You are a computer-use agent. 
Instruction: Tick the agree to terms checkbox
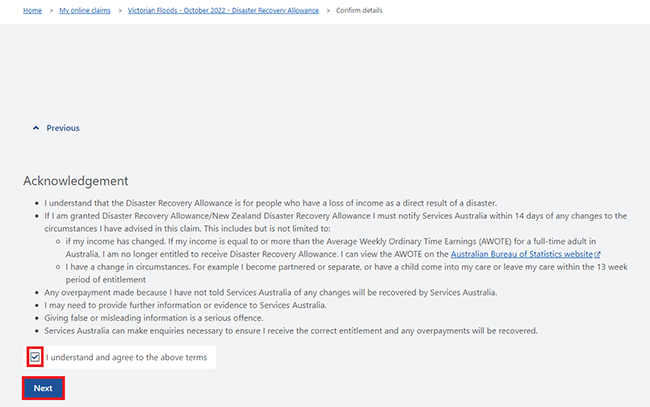[x=35, y=357]
